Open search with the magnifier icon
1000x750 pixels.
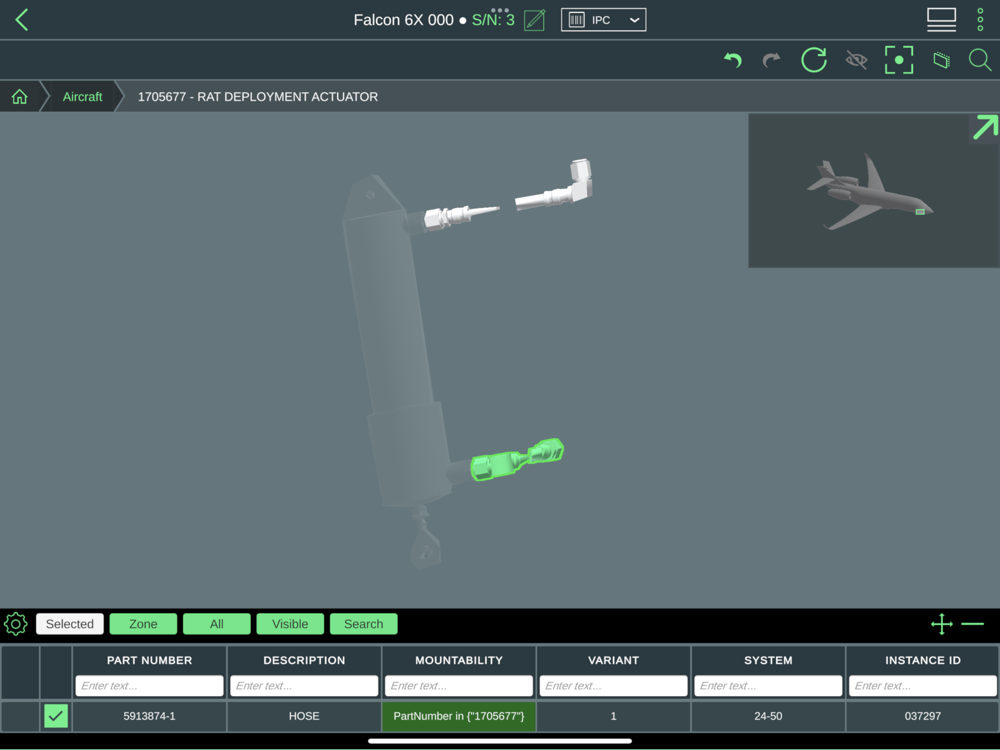[x=980, y=60]
